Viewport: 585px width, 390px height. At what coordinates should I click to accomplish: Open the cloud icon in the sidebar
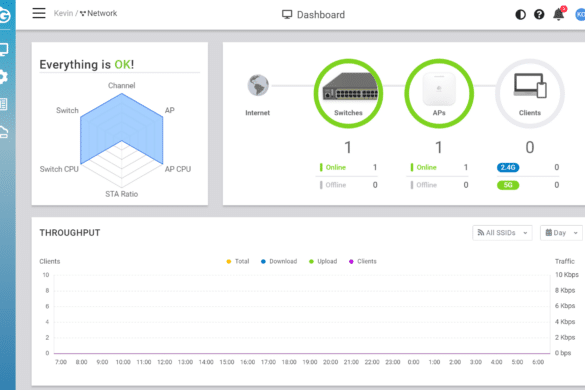(x=4, y=132)
